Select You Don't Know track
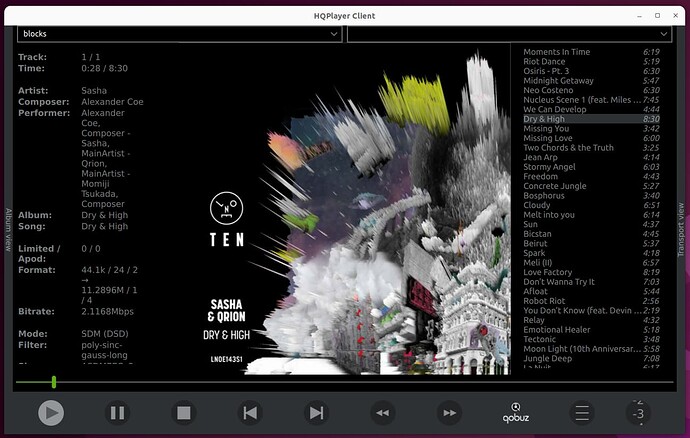 click(591, 311)
